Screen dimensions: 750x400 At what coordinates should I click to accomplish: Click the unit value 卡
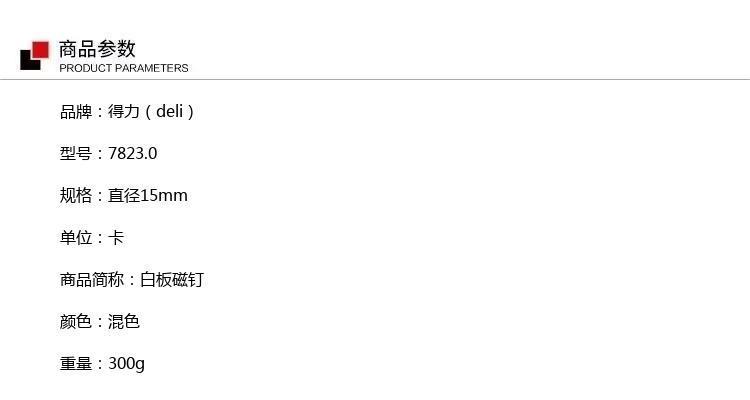pos(116,237)
